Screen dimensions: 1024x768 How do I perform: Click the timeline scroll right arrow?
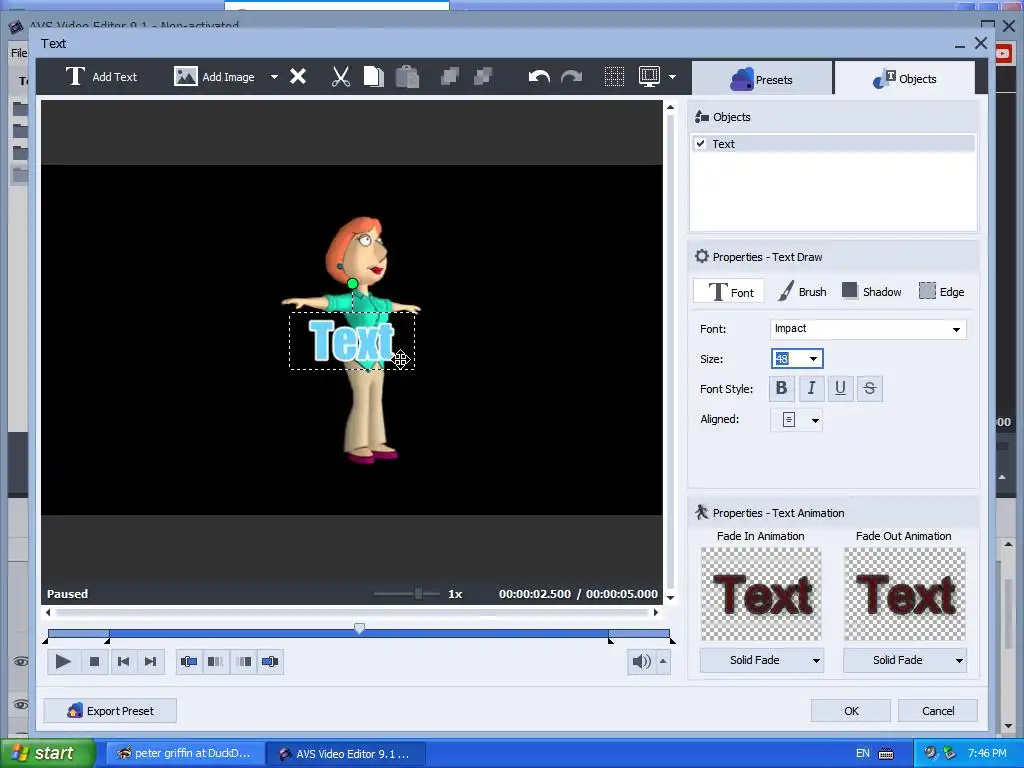pos(656,613)
